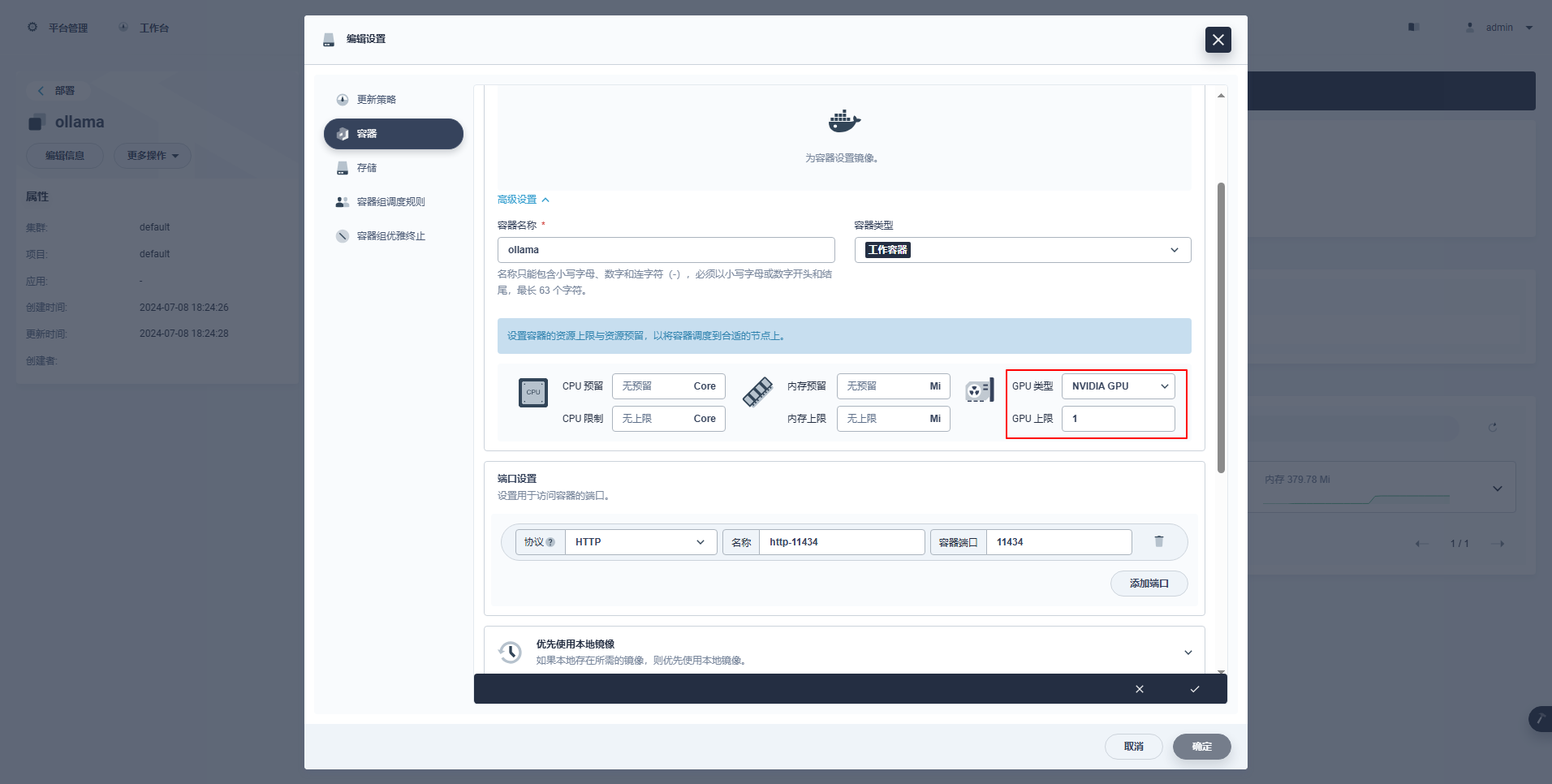The height and width of the screenshot is (784, 1552).
Task: Click the GPU limit input field
Action: (1119, 419)
